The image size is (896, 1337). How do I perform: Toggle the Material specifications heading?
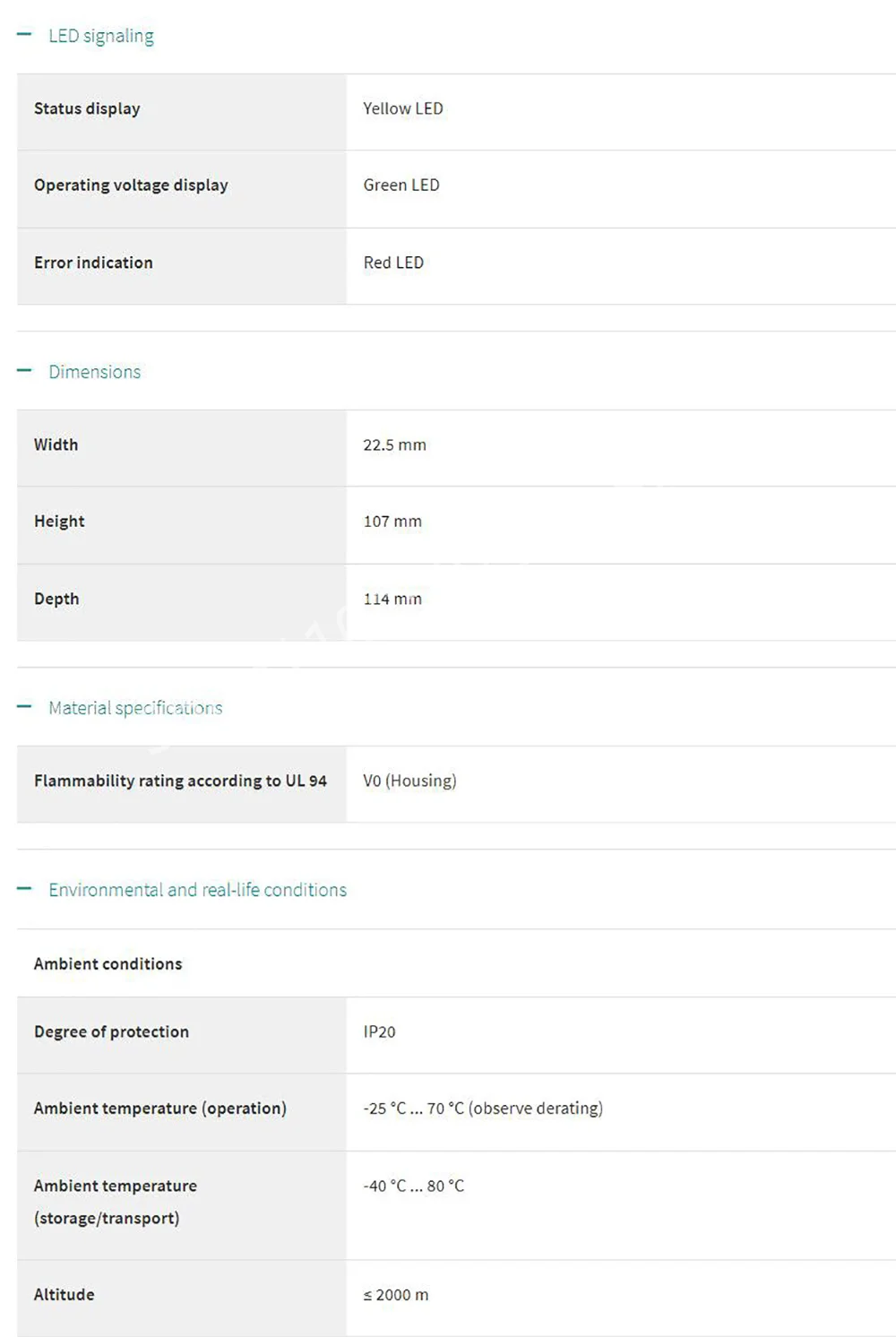(x=135, y=708)
